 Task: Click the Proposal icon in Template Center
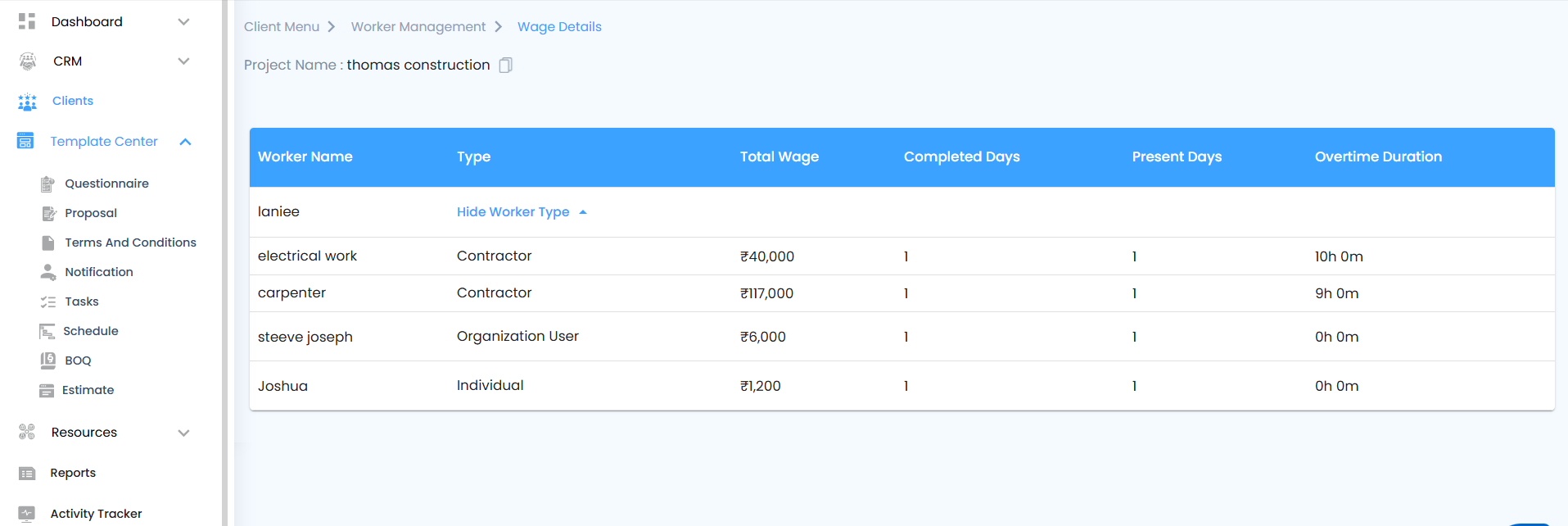[47, 213]
